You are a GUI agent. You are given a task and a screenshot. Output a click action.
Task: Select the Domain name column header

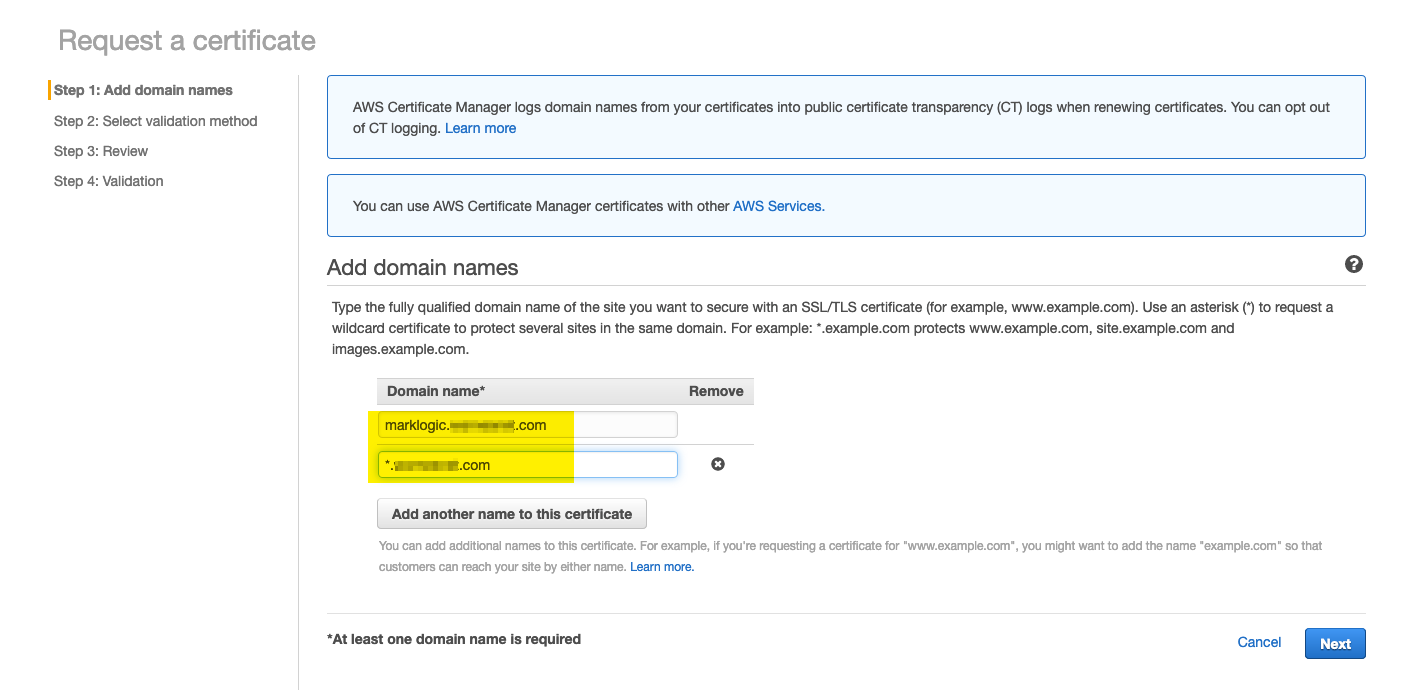pyautogui.click(x=436, y=391)
